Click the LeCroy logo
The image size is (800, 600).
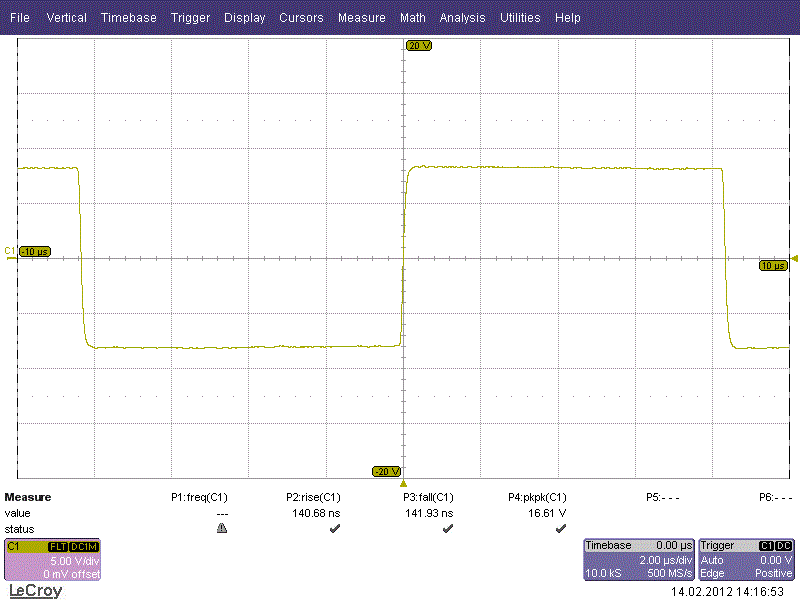(36, 591)
